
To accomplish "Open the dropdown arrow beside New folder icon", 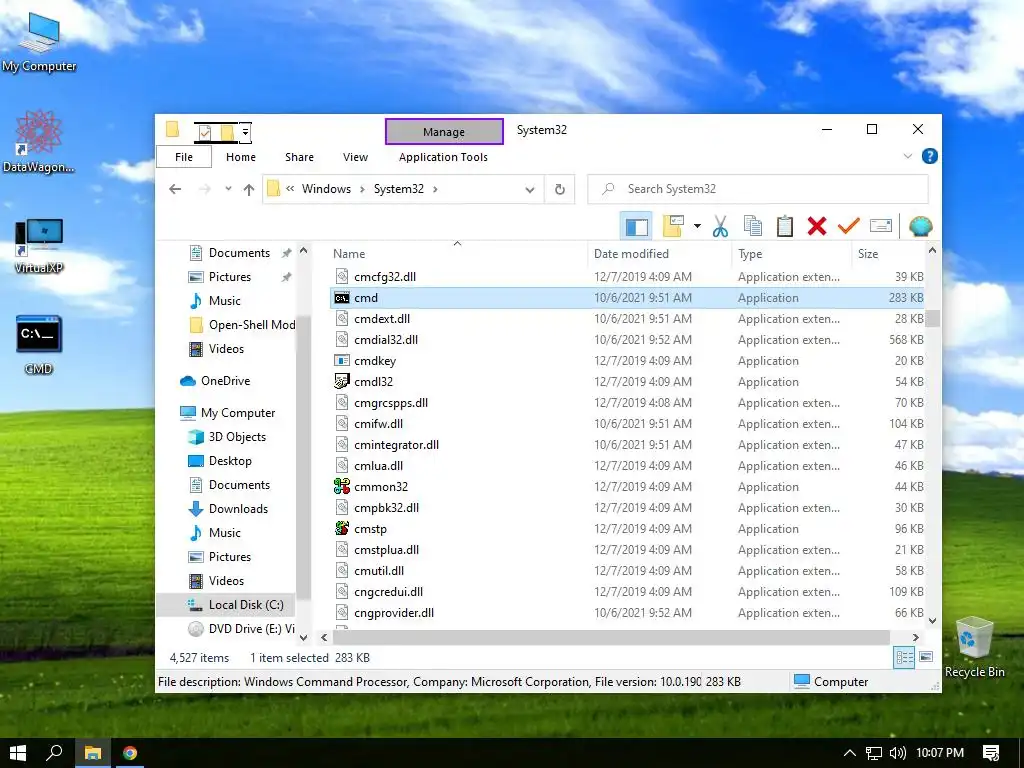I will click(x=697, y=227).
